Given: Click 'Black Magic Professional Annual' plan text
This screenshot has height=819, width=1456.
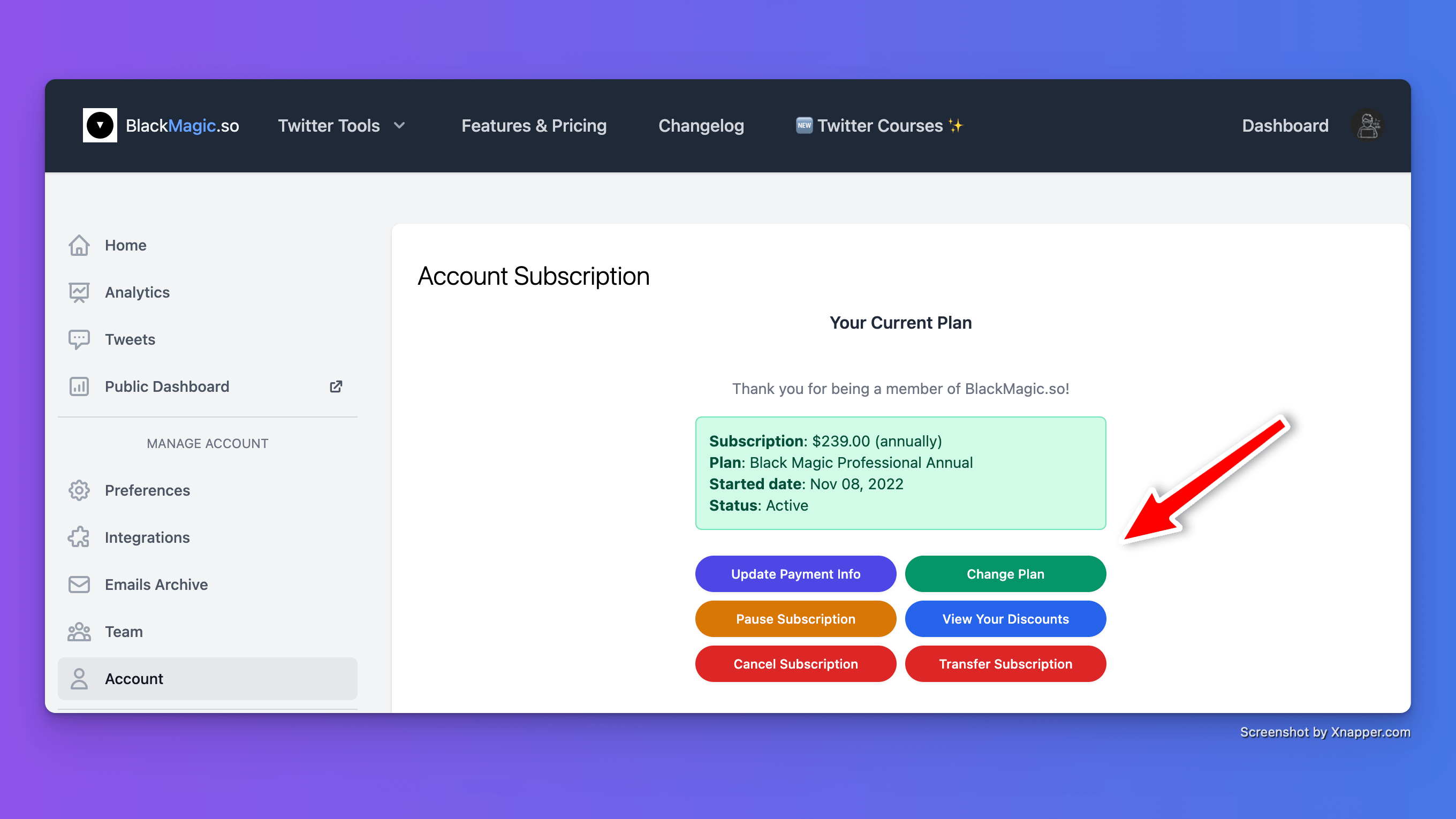Looking at the screenshot, I should pyautogui.click(x=861, y=462).
